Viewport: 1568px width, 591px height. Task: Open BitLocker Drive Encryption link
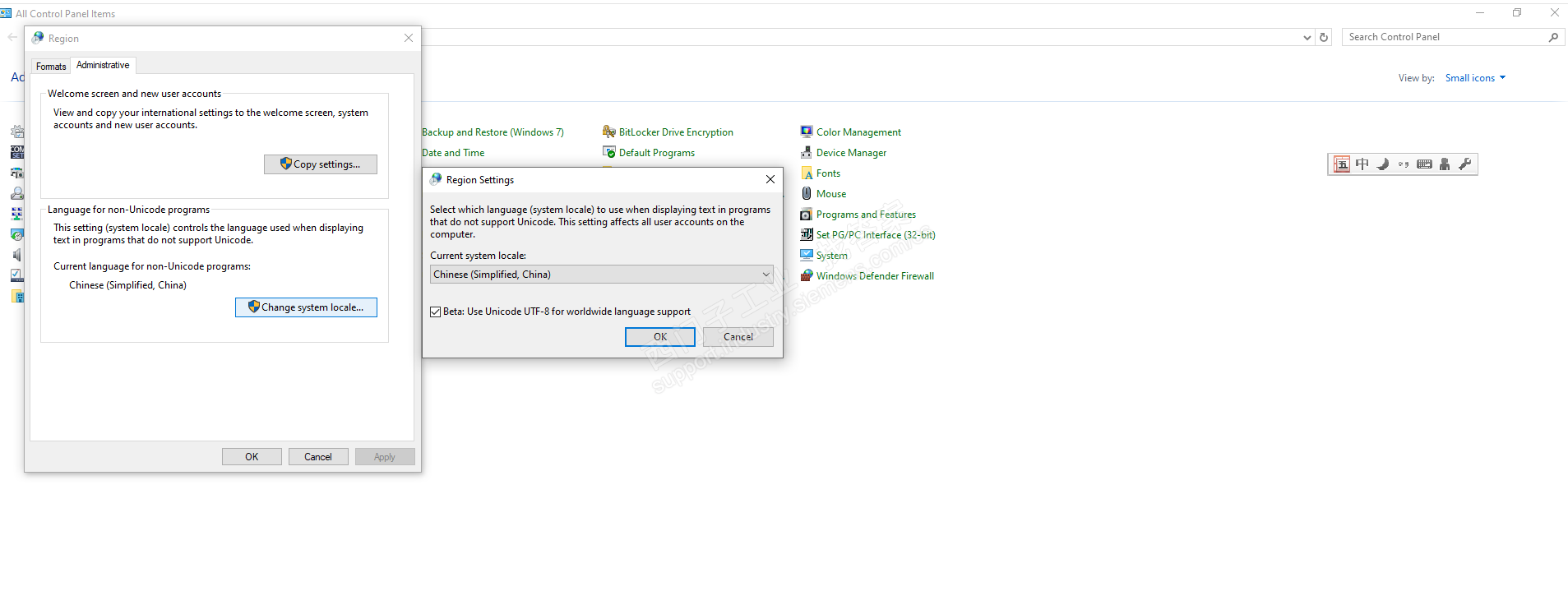point(676,132)
